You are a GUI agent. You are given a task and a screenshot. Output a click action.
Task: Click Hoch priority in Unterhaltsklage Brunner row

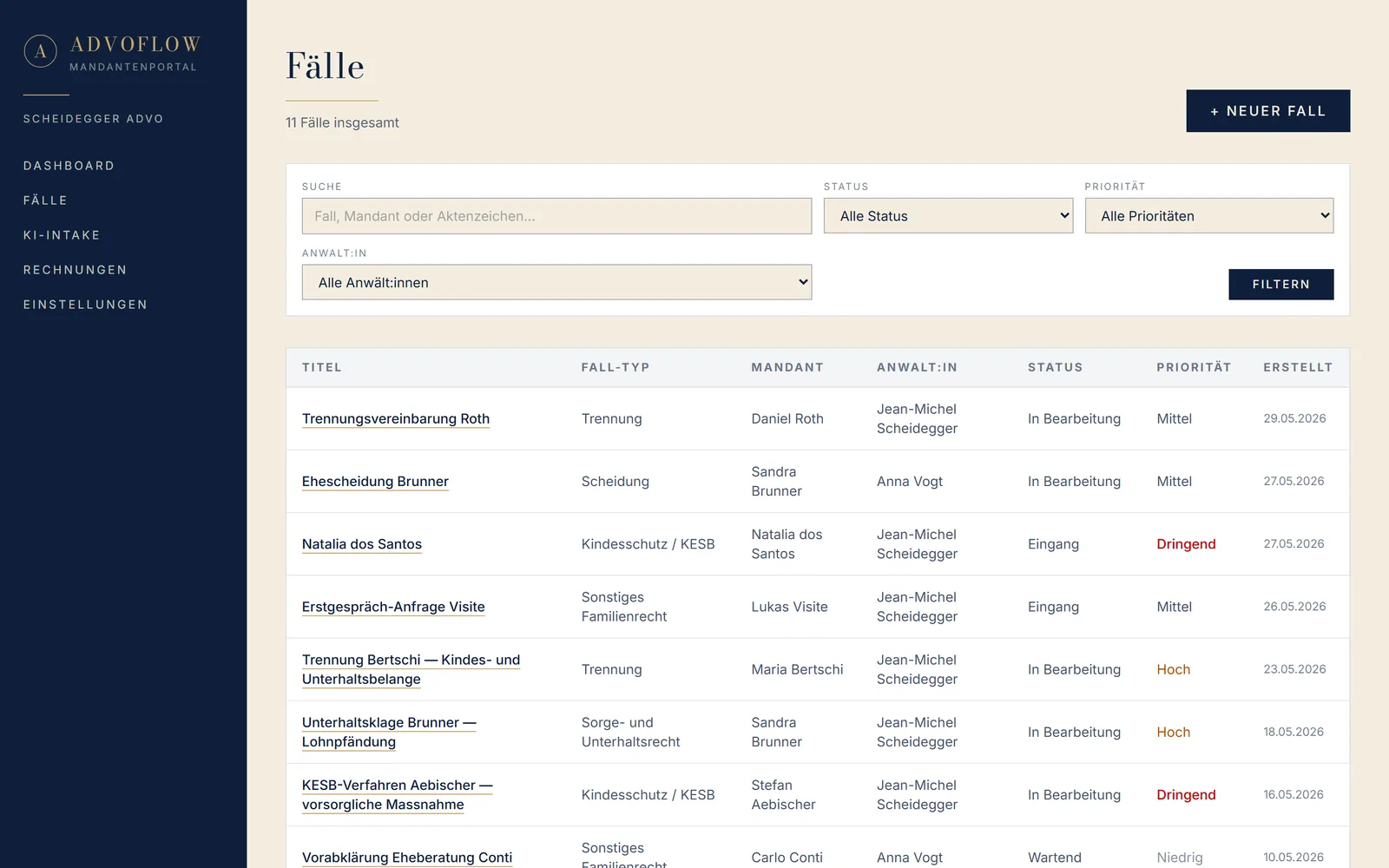1173,732
